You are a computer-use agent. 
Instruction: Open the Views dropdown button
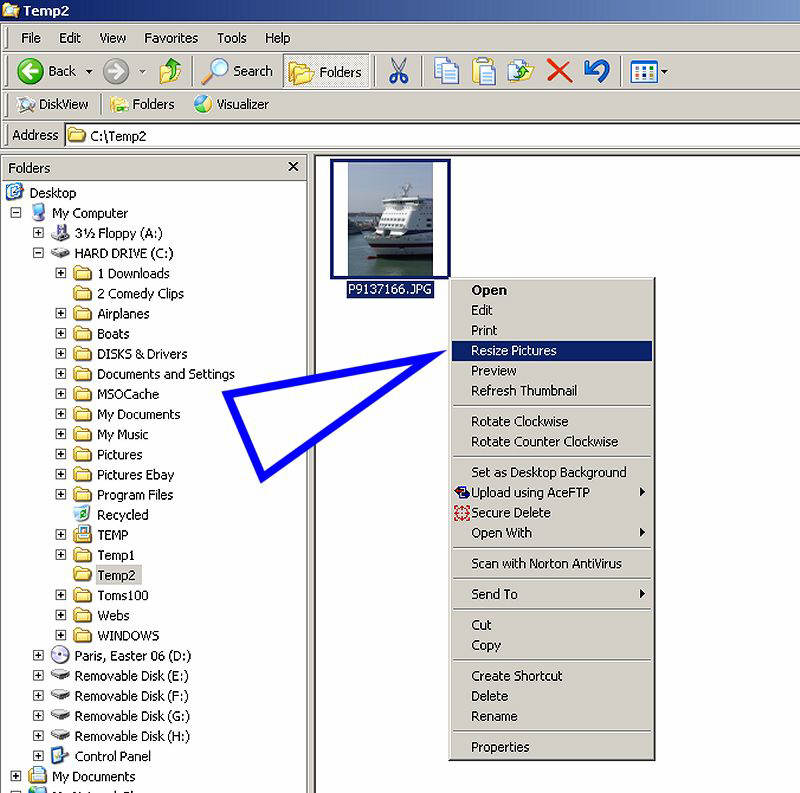click(x=649, y=72)
